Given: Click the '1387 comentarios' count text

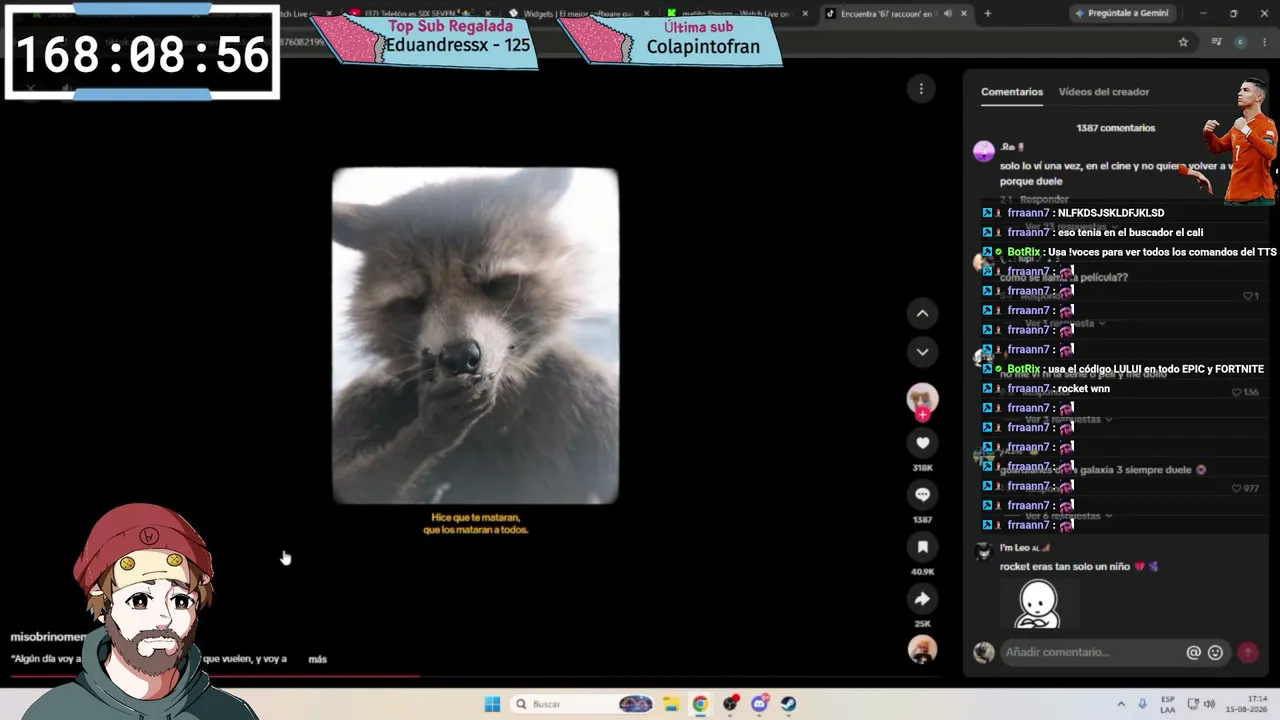Looking at the screenshot, I should 1115,128.
